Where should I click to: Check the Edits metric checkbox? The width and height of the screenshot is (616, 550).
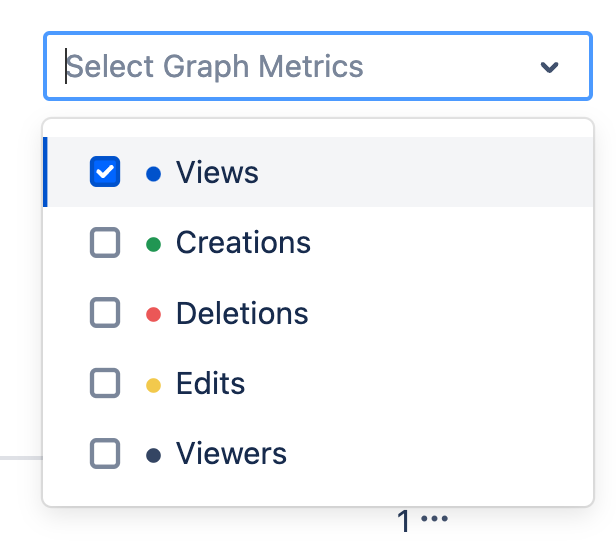105,383
